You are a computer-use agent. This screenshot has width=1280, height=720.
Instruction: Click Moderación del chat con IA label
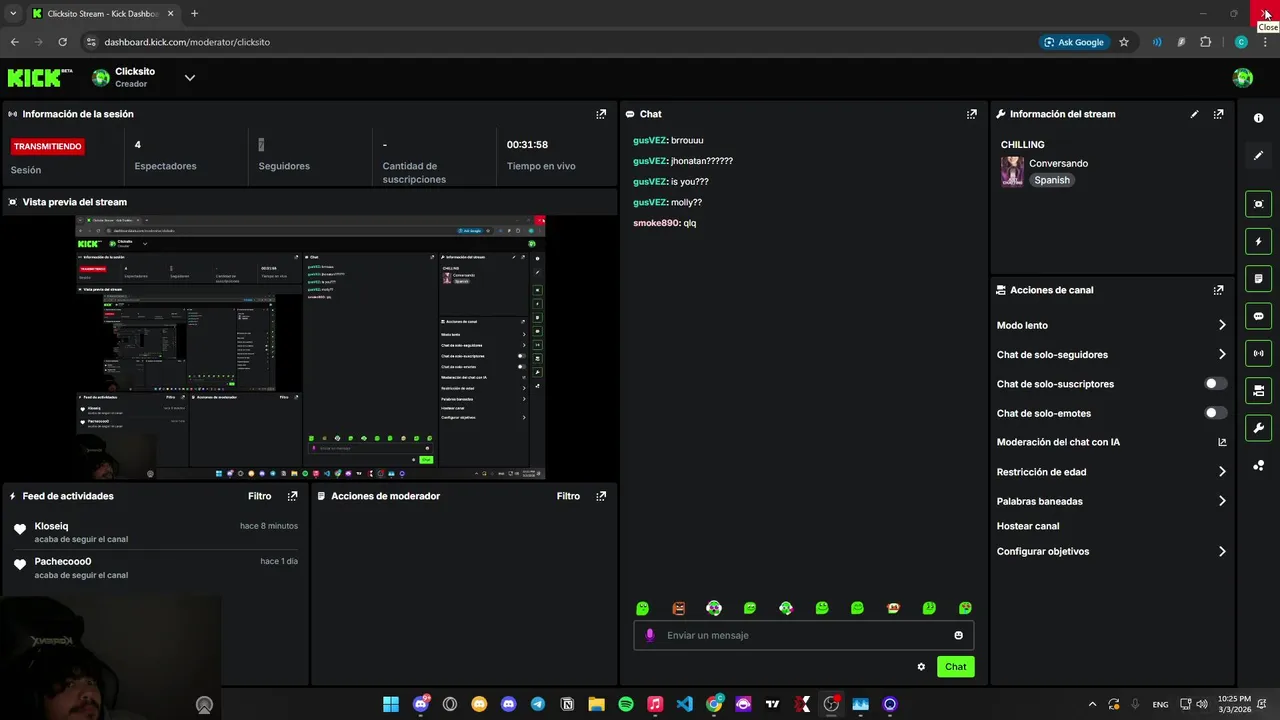[x=1058, y=442]
